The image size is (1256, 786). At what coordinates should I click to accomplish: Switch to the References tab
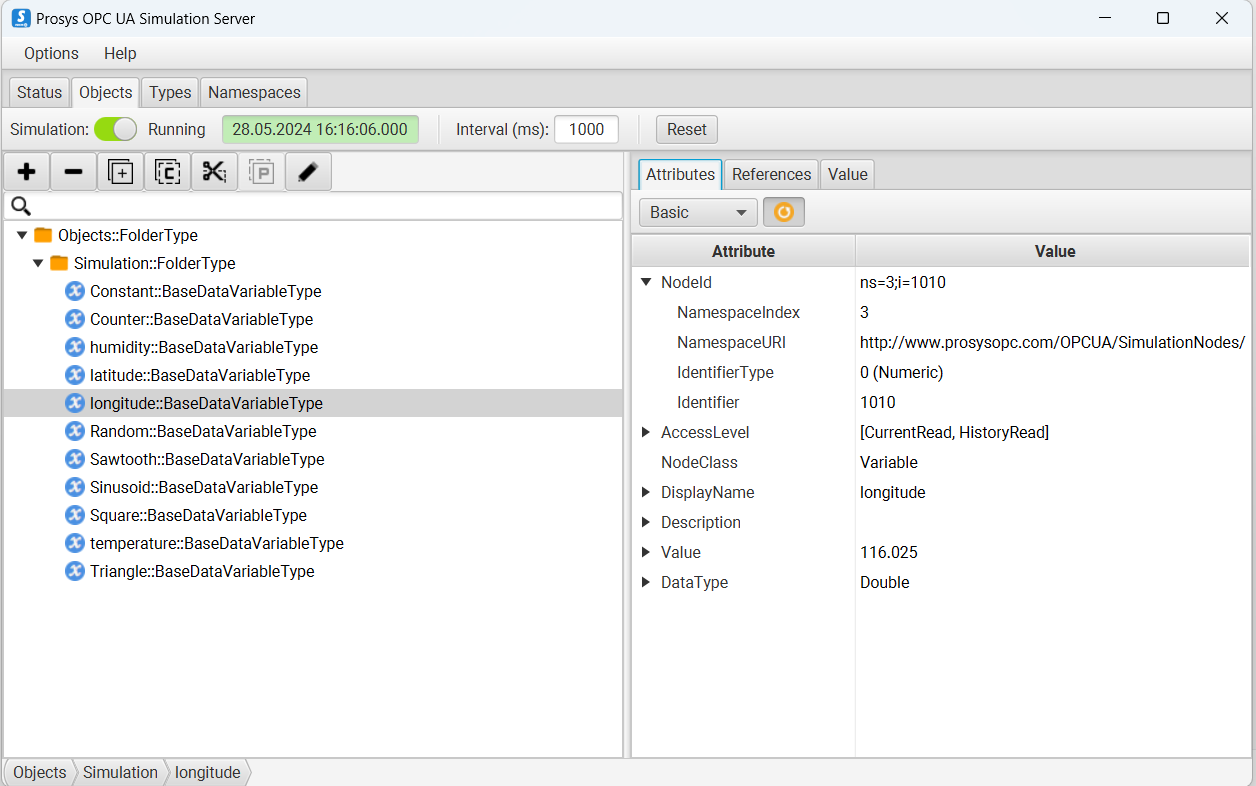click(771, 174)
